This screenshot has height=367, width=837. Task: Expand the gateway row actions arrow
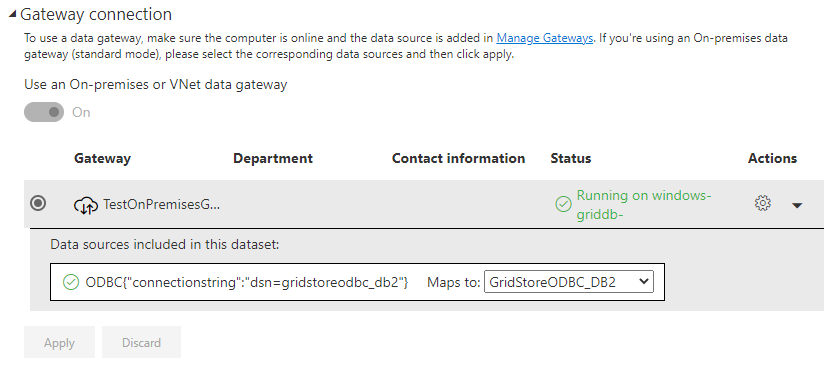point(797,205)
